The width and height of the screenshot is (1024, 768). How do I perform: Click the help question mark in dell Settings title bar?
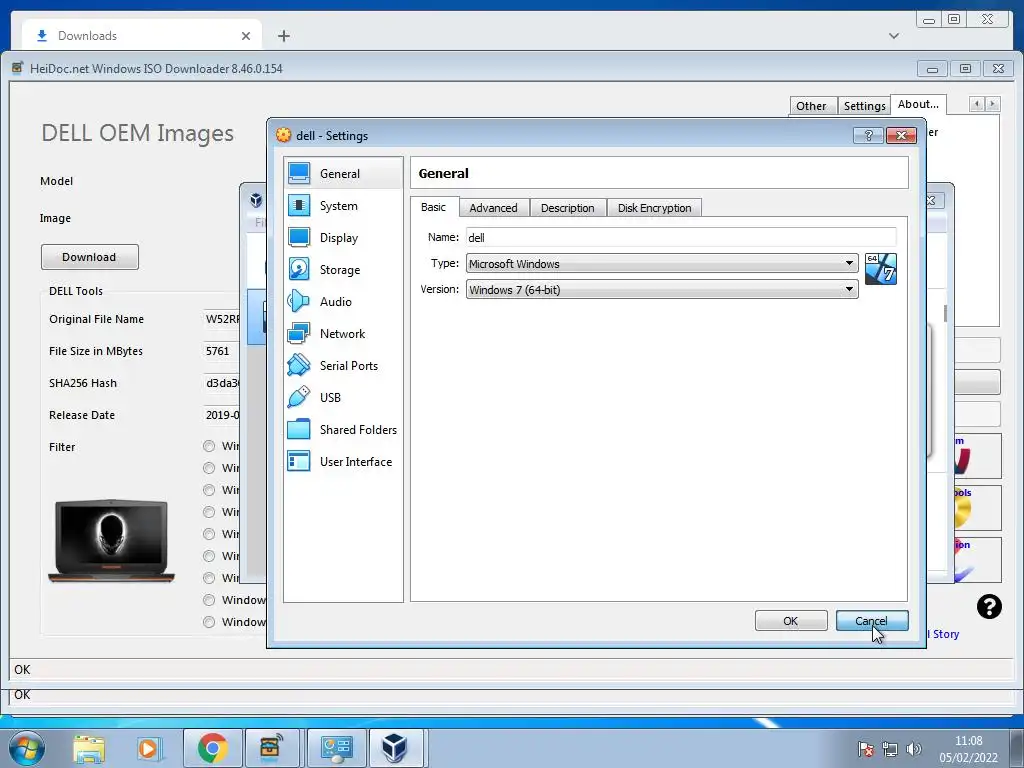(869, 135)
